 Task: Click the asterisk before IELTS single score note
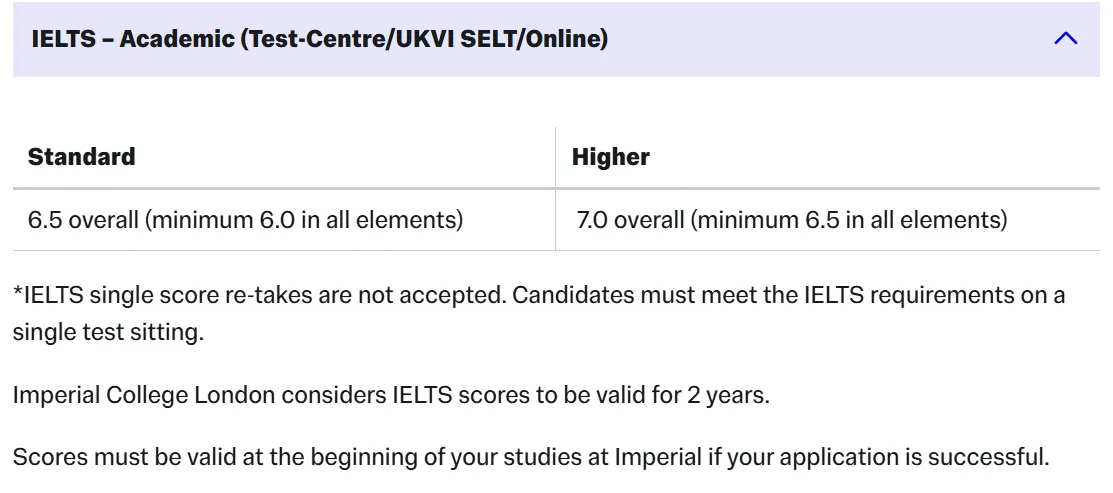click(18, 292)
